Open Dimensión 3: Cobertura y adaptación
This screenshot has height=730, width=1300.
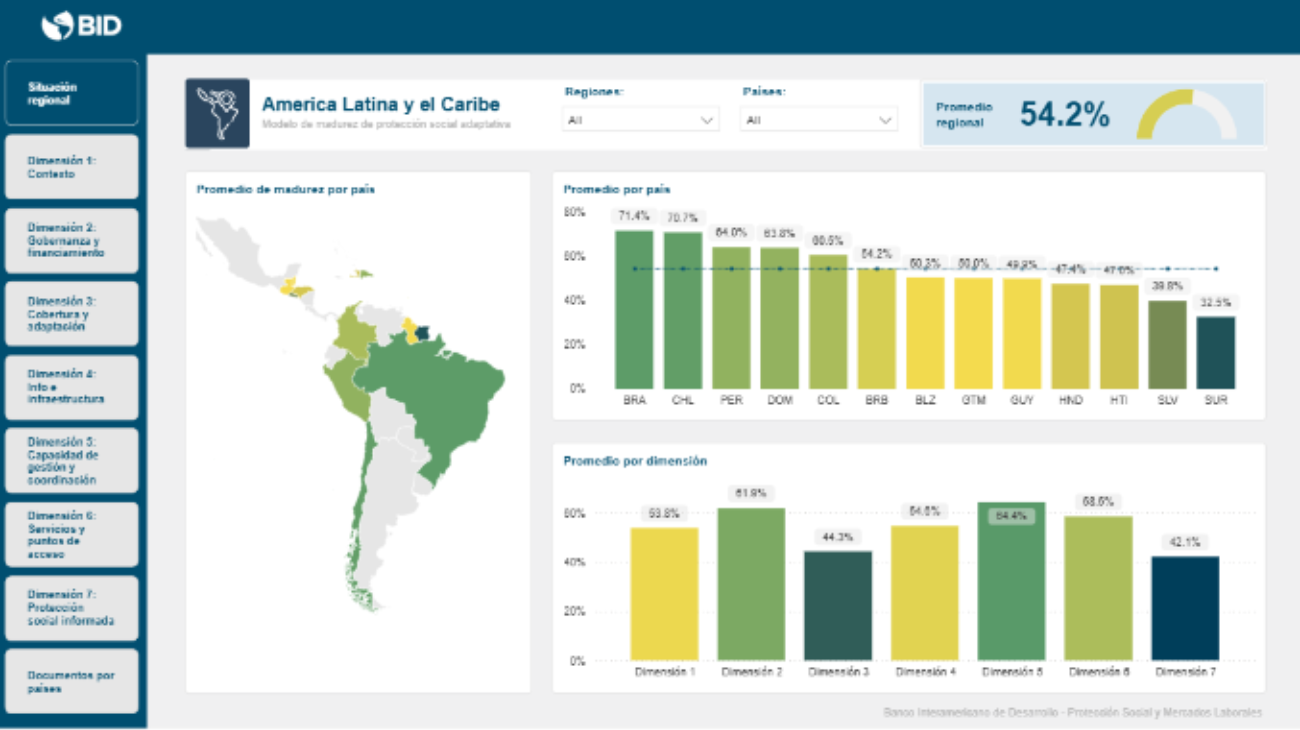point(71,314)
